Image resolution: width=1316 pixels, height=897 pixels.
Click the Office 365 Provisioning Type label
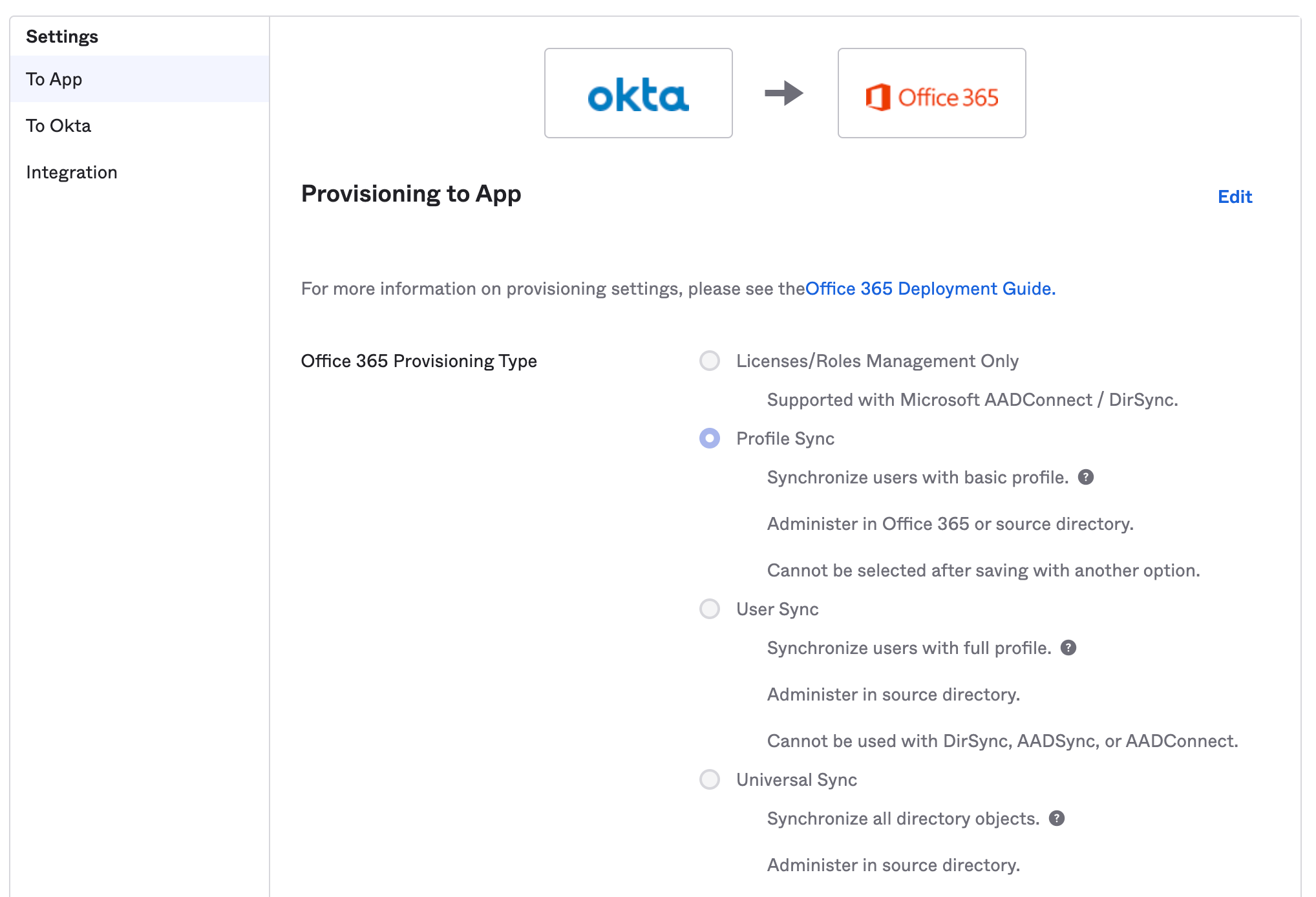coord(419,361)
